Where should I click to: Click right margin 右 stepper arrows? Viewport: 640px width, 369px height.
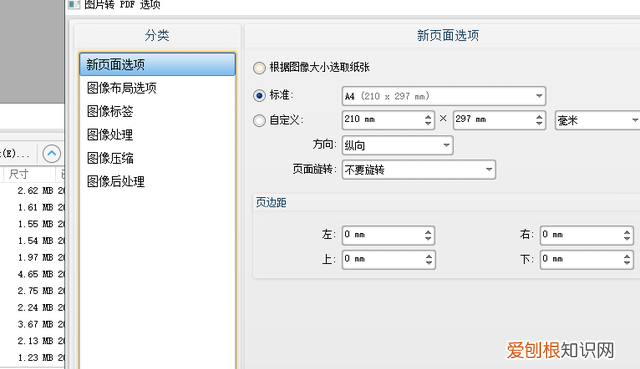point(627,236)
